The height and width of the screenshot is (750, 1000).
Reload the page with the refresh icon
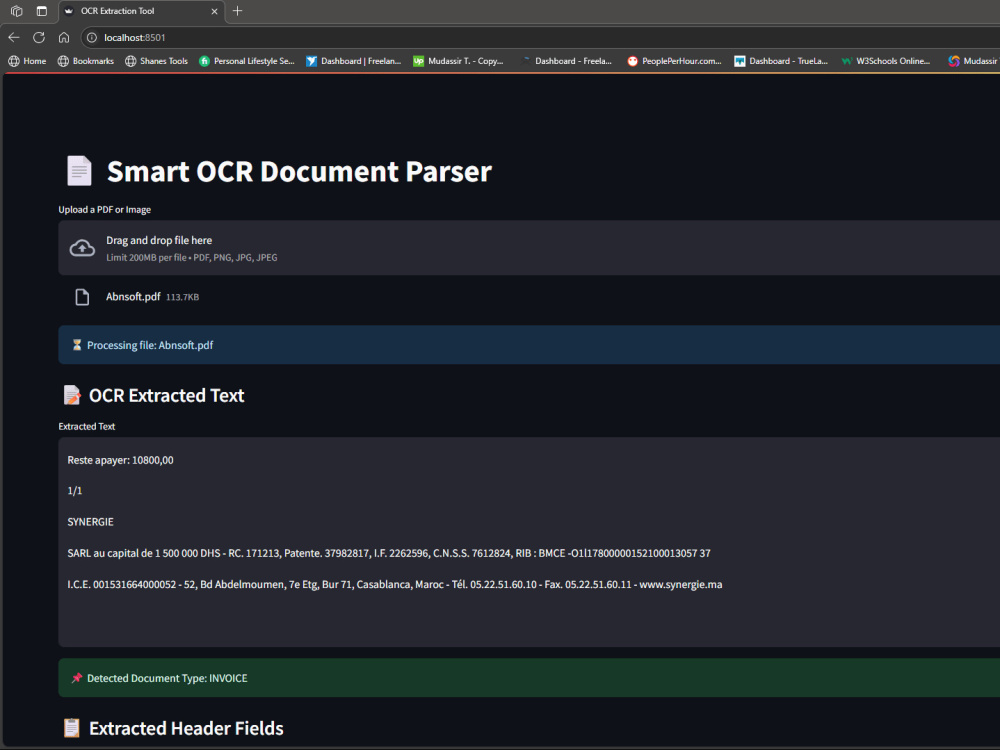pyautogui.click(x=39, y=38)
